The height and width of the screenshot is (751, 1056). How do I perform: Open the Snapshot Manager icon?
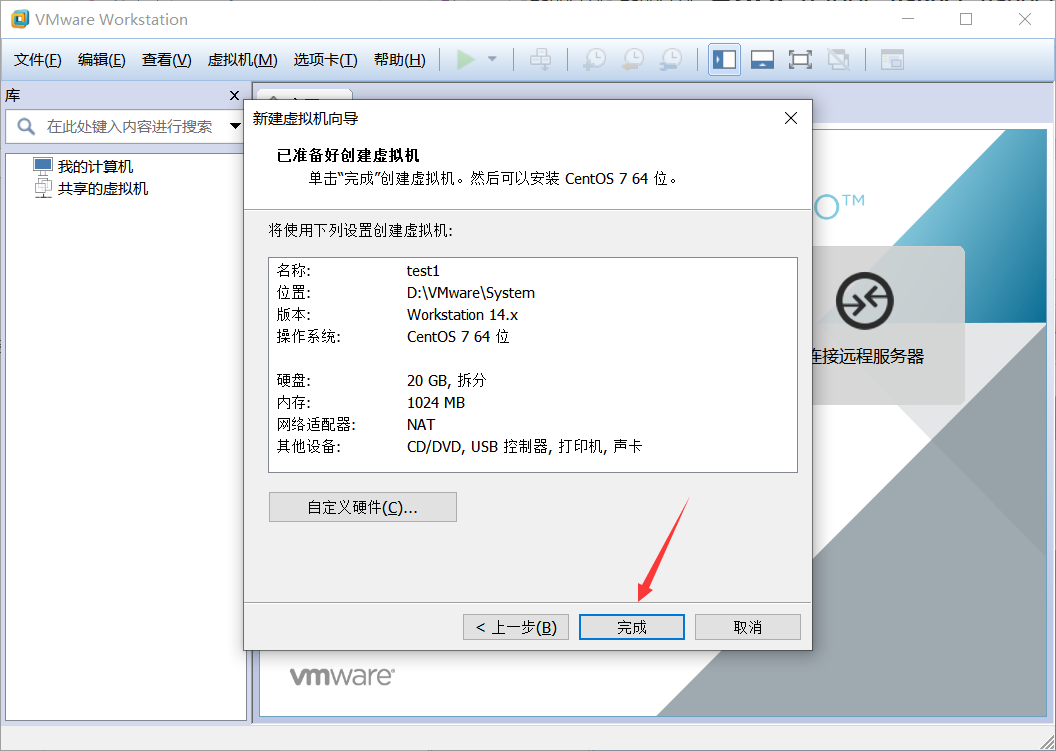coord(671,59)
